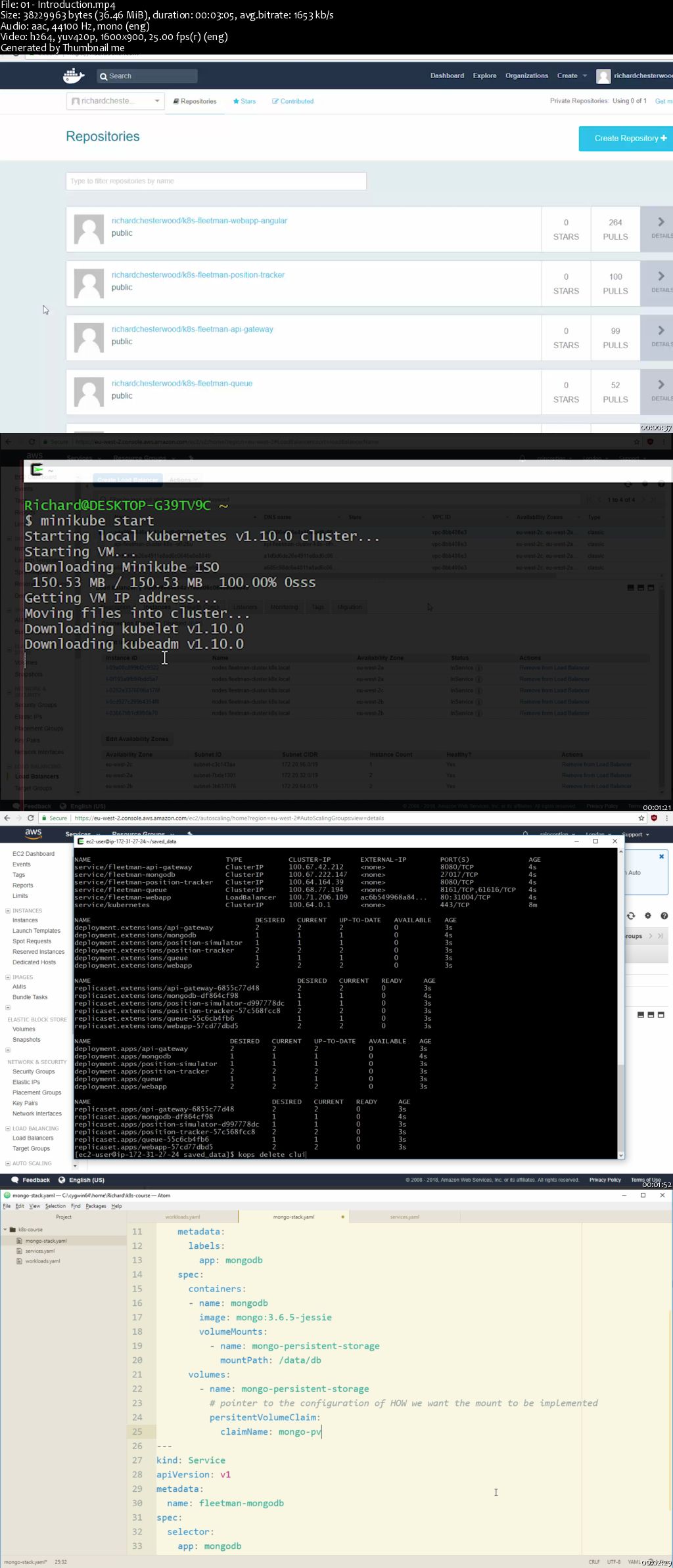Collapse the INSTANCES section in AWS sidebar
673x1568 pixels.
[x=8, y=910]
